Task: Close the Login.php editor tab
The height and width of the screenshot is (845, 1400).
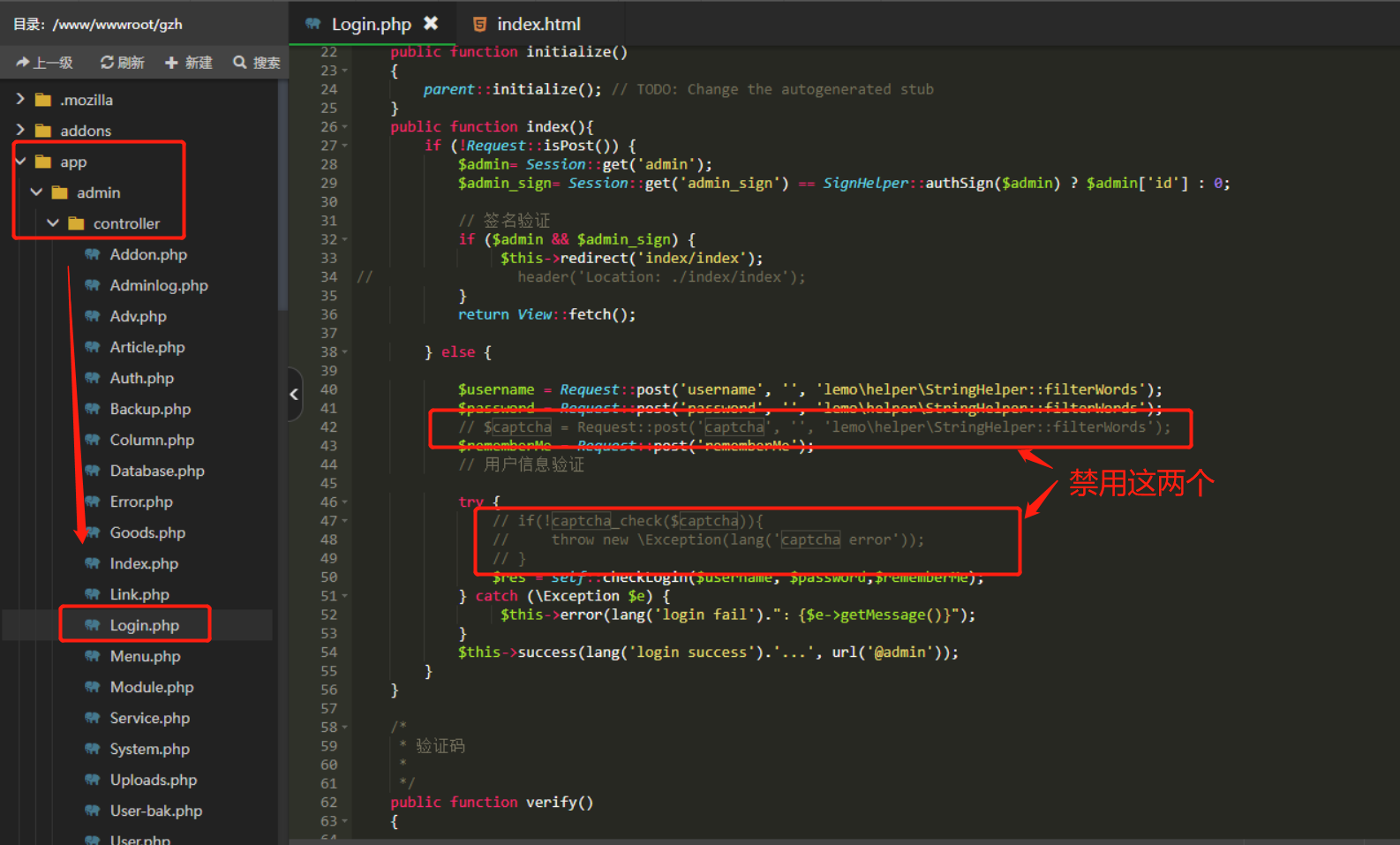Action: pos(431,23)
